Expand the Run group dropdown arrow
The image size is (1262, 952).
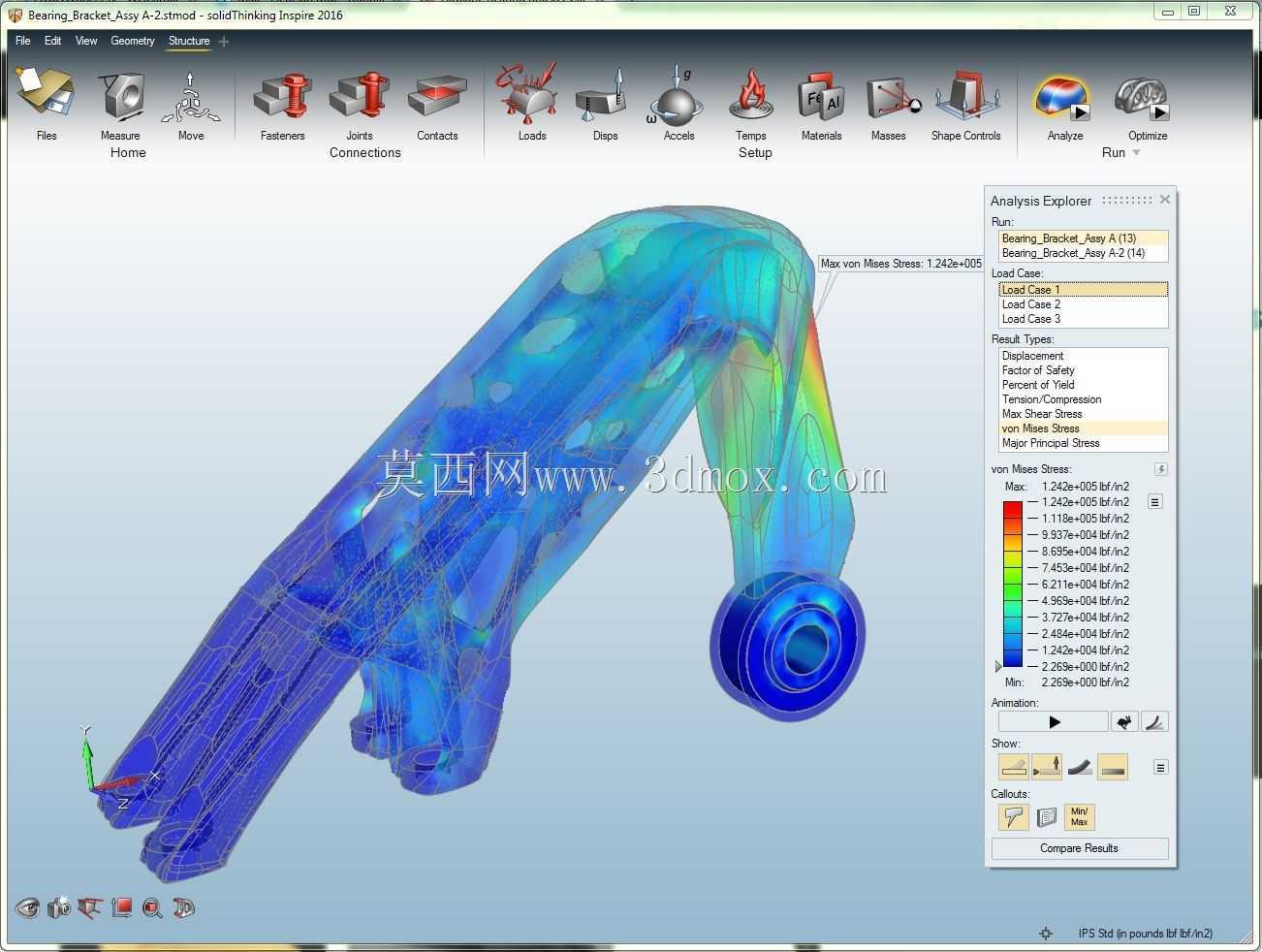click(x=1136, y=153)
